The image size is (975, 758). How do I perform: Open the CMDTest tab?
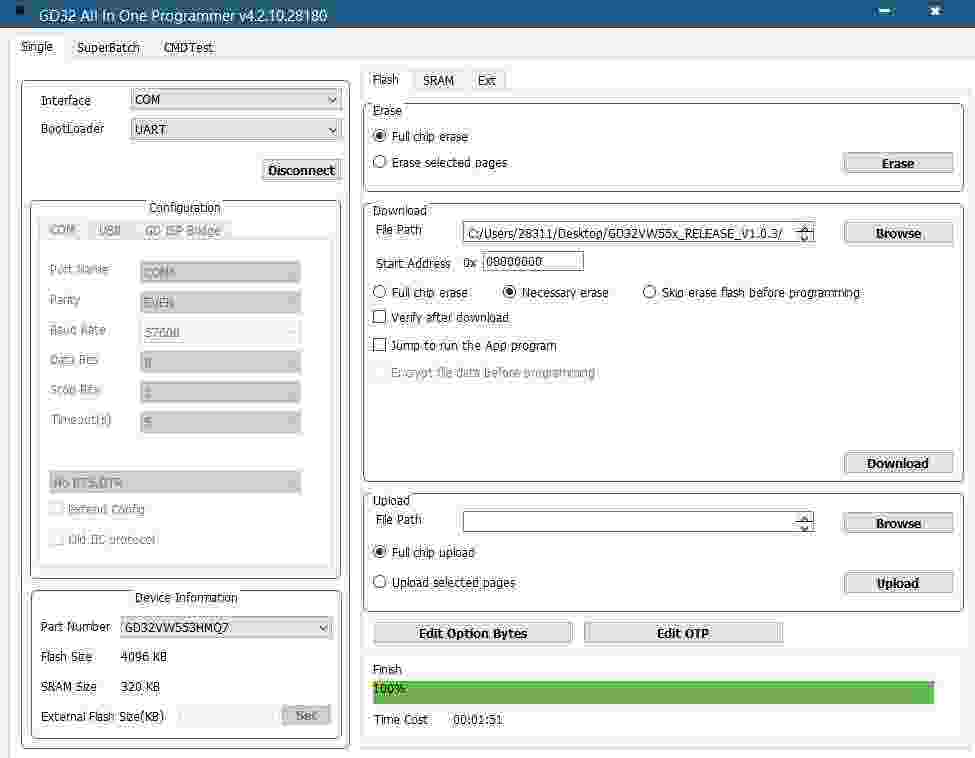188,48
